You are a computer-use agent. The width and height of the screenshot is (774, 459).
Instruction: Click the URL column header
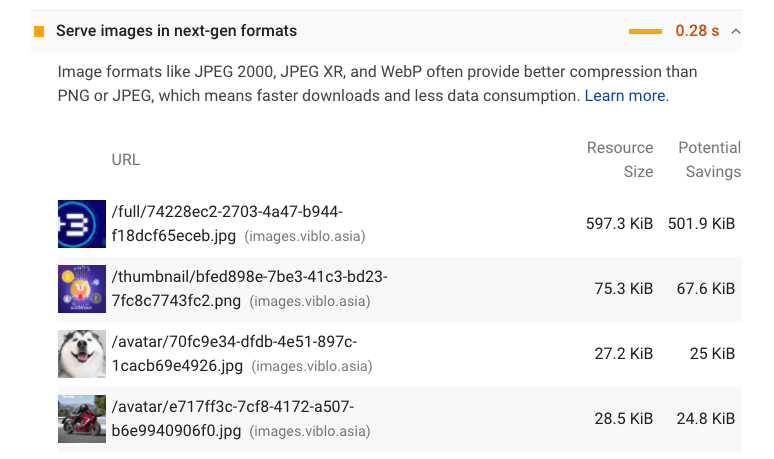pyautogui.click(x=126, y=159)
